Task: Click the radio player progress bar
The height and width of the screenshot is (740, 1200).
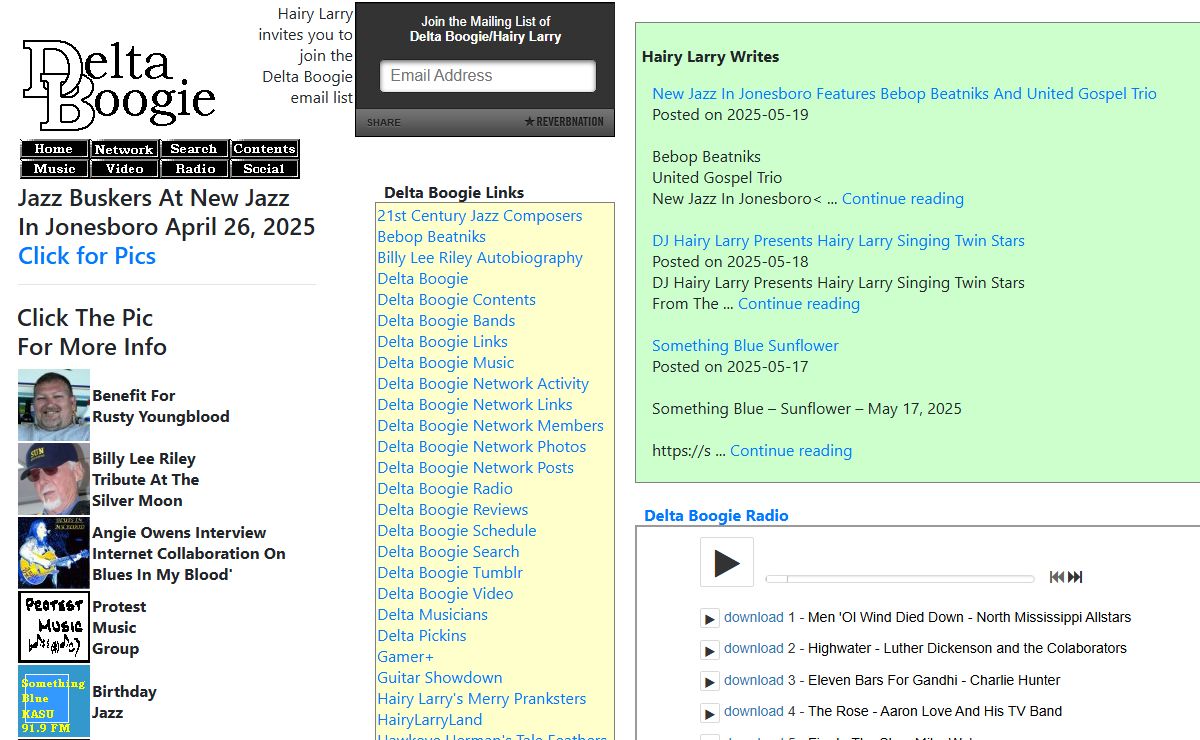Action: (x=900, y=579)
